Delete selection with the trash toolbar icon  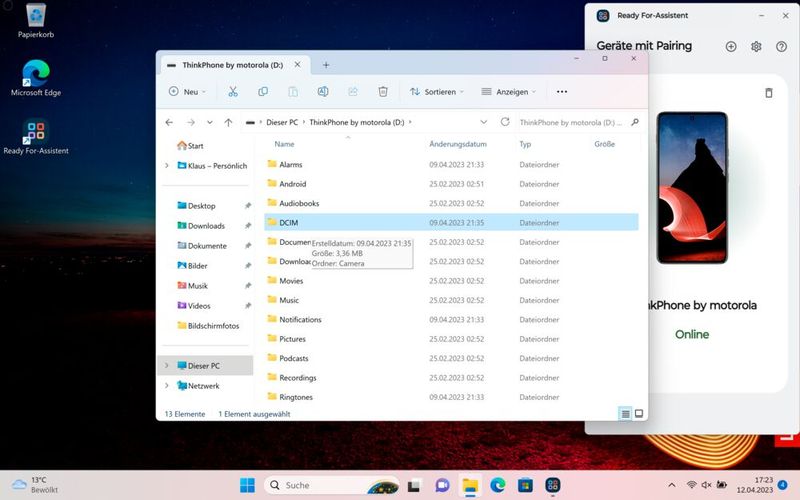click(x=383, y=92)
